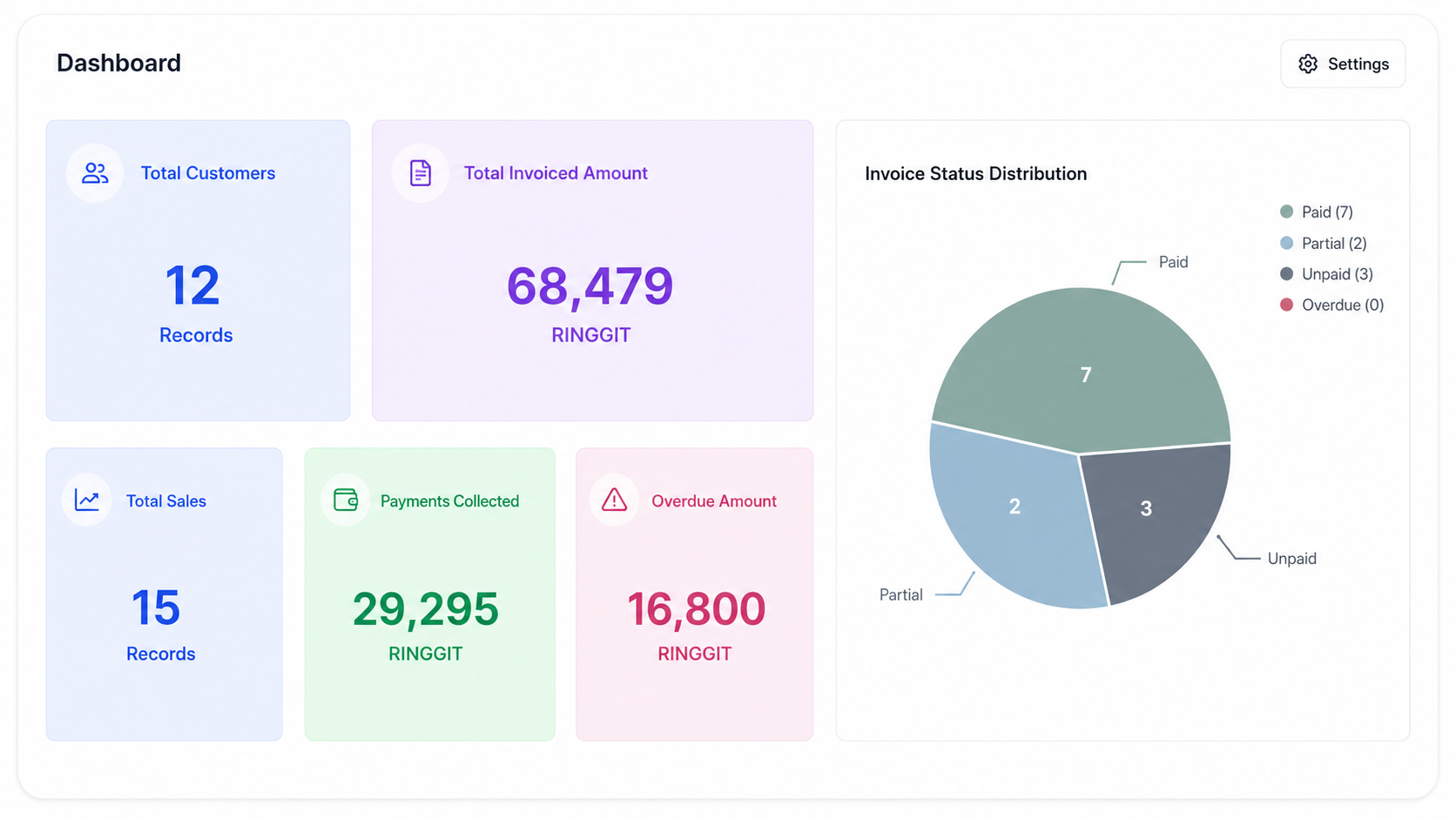This screenshot has width=1456, height=819.
Task: Click the Overdue (0) legend text
Action: (1343, 305)
